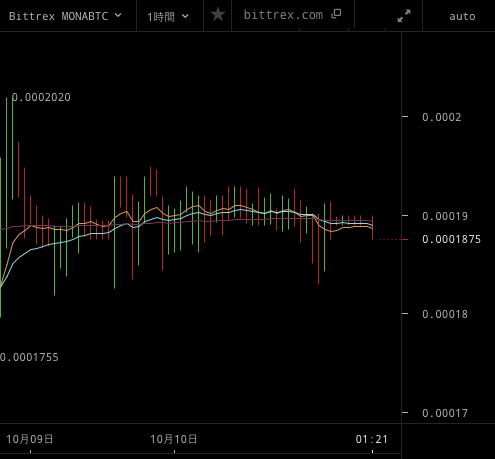
Task: Click the 0.0002020 high price annotation
Action: (41, 97)
